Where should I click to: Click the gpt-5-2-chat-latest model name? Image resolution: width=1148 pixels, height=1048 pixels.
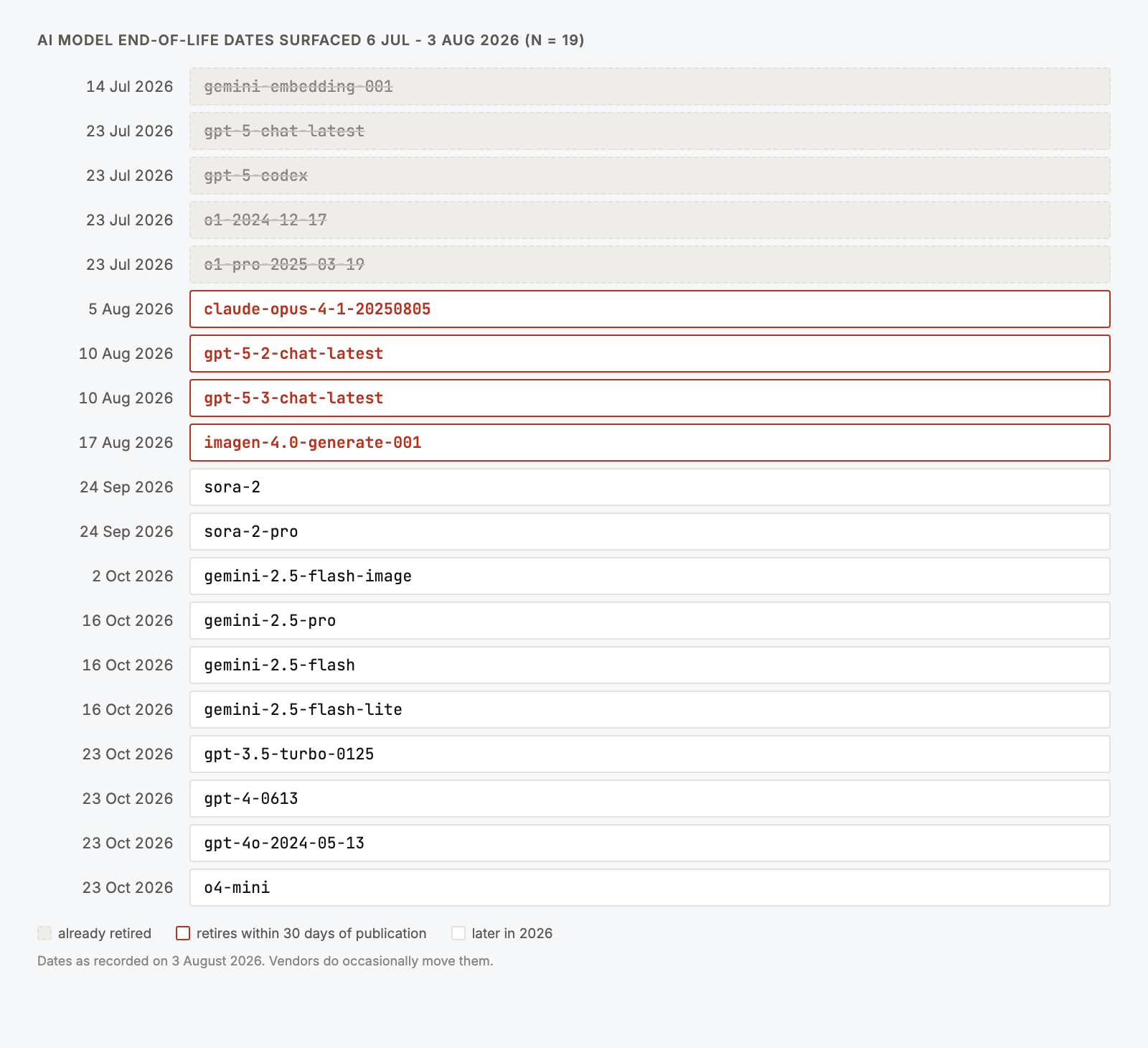[x=293, y=354]
